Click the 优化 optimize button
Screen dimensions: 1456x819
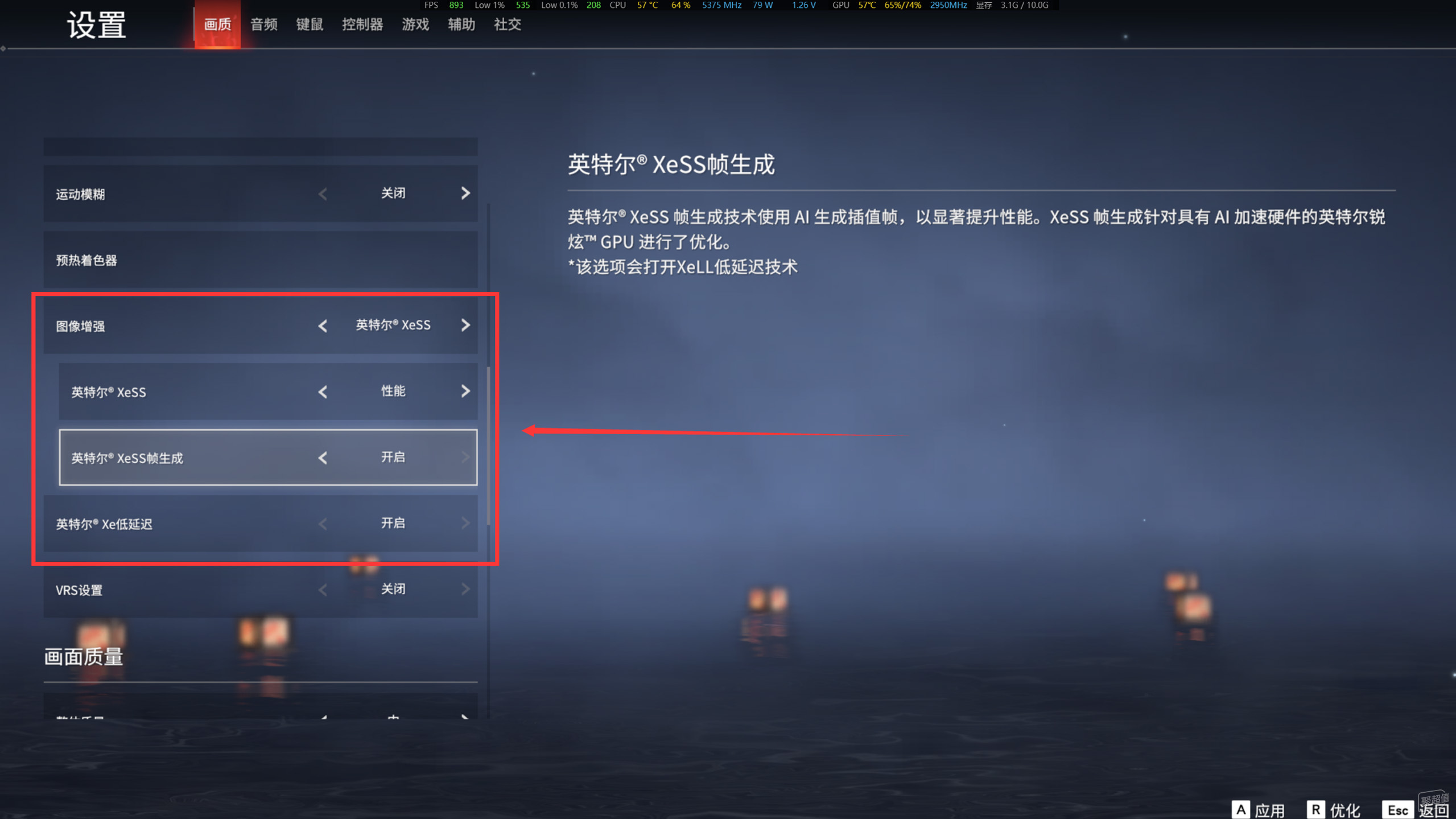click(1334, 809)
